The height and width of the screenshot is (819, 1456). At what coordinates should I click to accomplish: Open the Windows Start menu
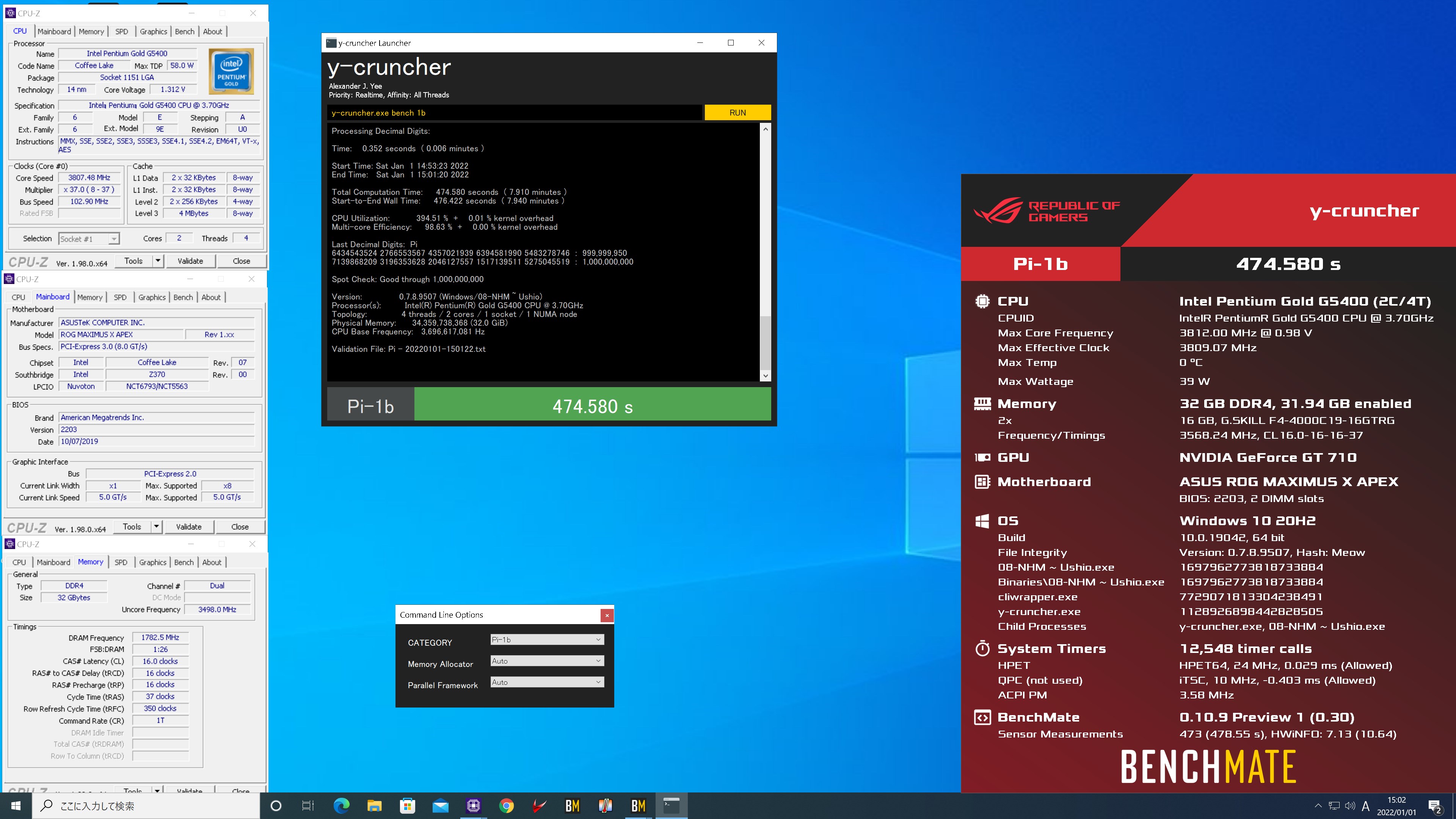coord(16,805)
